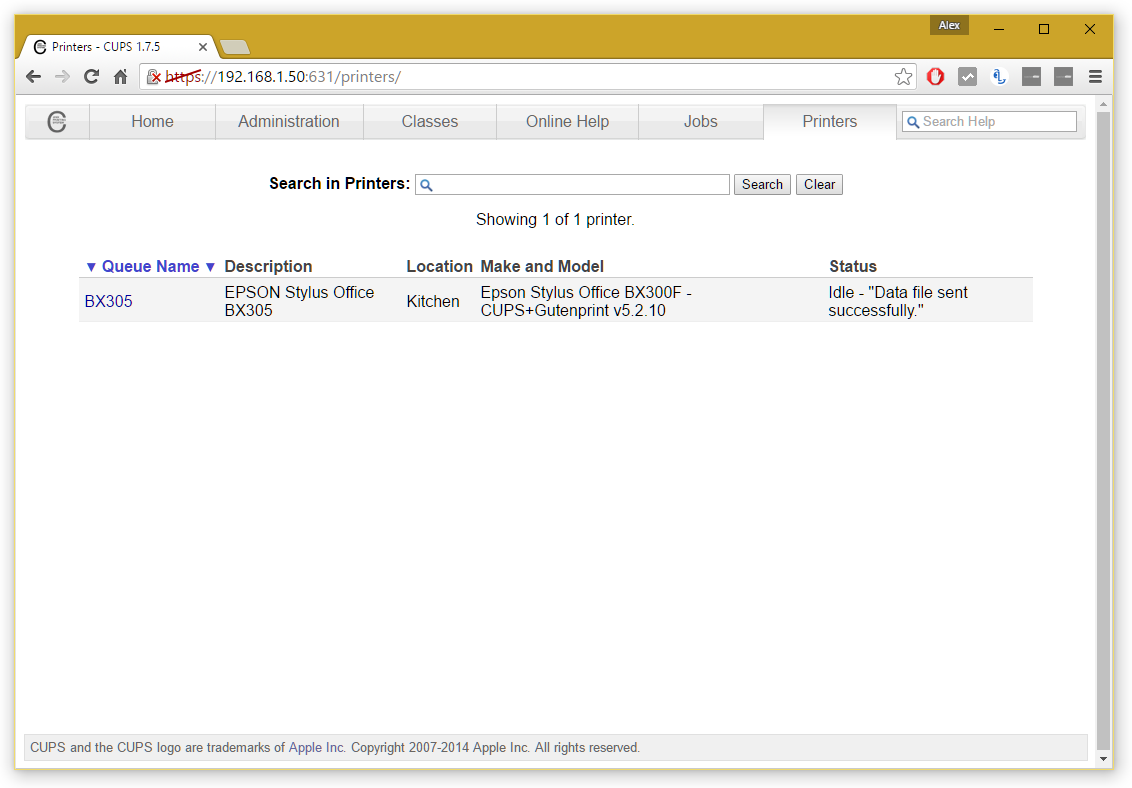
Task: Click the Alex profile button
Action: 949,25
